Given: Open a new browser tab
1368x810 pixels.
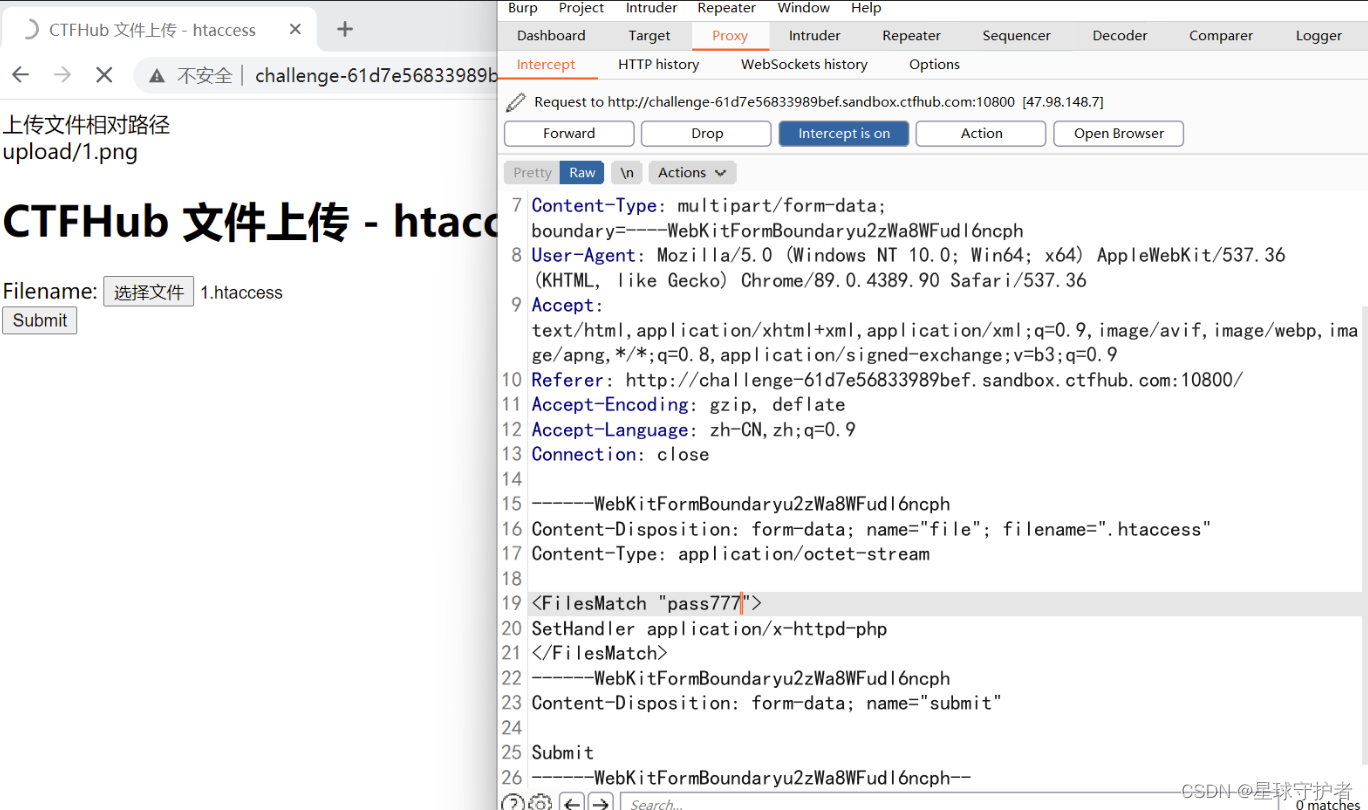Looking at the screenshot, I should coord(345,30).
